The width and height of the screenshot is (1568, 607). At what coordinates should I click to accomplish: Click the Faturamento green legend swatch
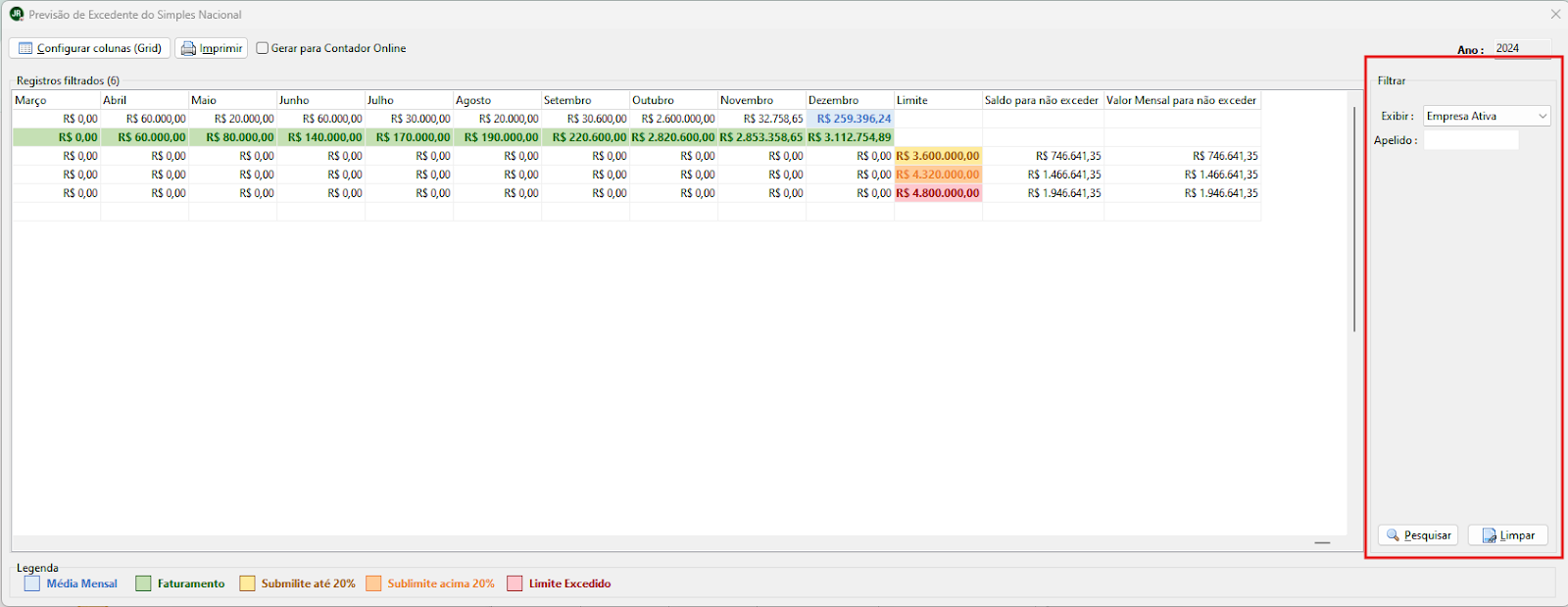(x=143, y=583)
